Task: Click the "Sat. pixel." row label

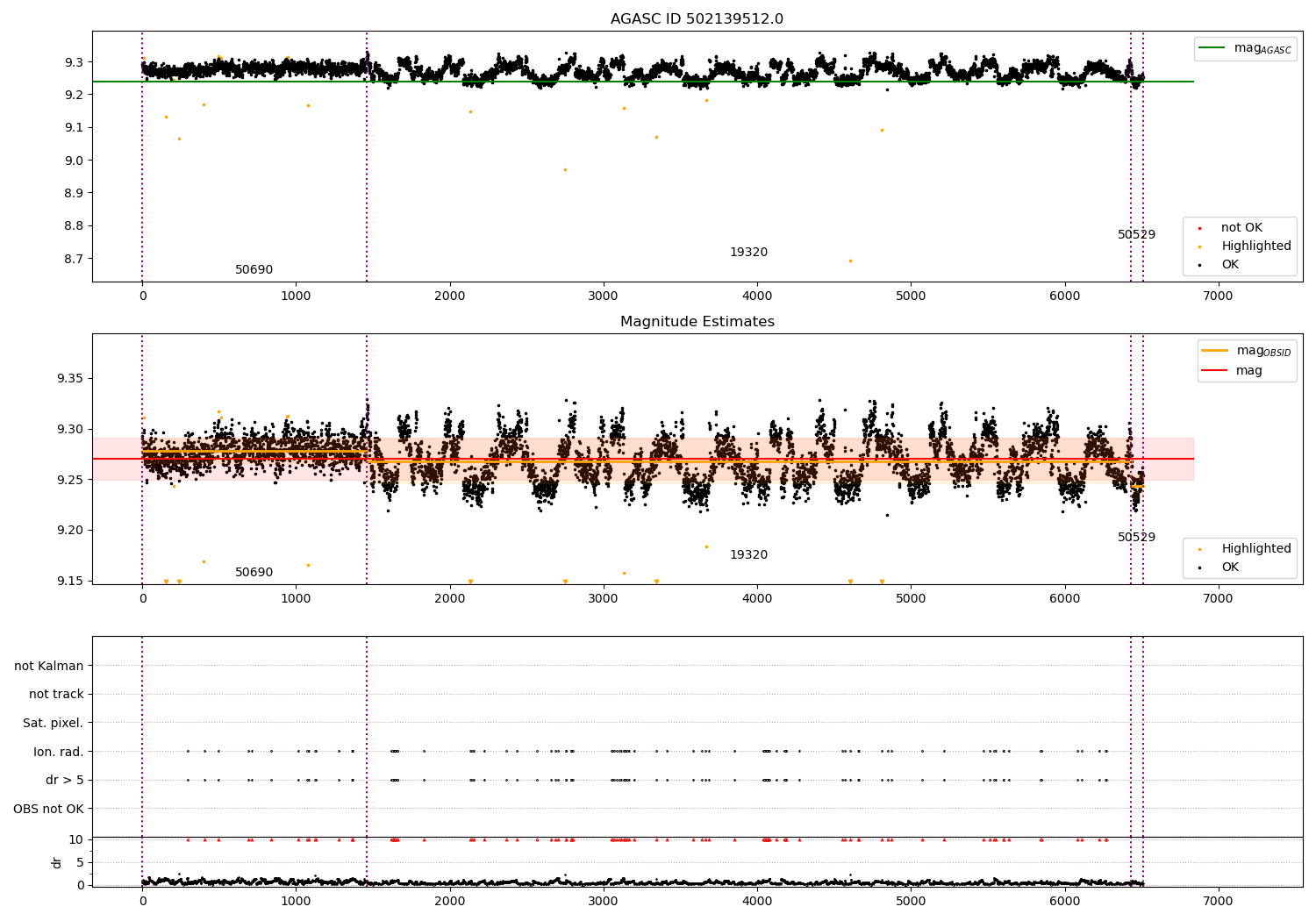Action: click(x=54, y=724)
